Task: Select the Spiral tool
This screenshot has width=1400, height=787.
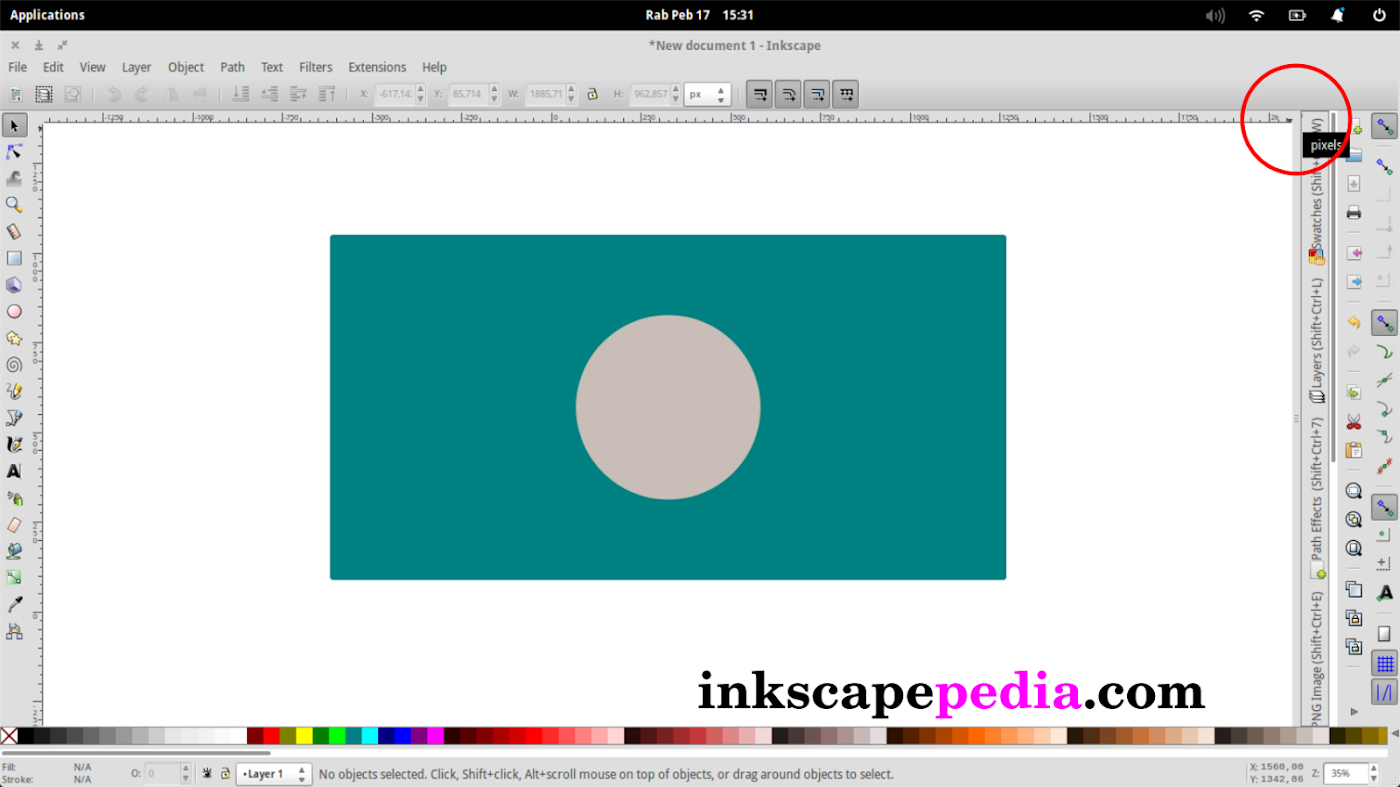Action: coord(14,364)
